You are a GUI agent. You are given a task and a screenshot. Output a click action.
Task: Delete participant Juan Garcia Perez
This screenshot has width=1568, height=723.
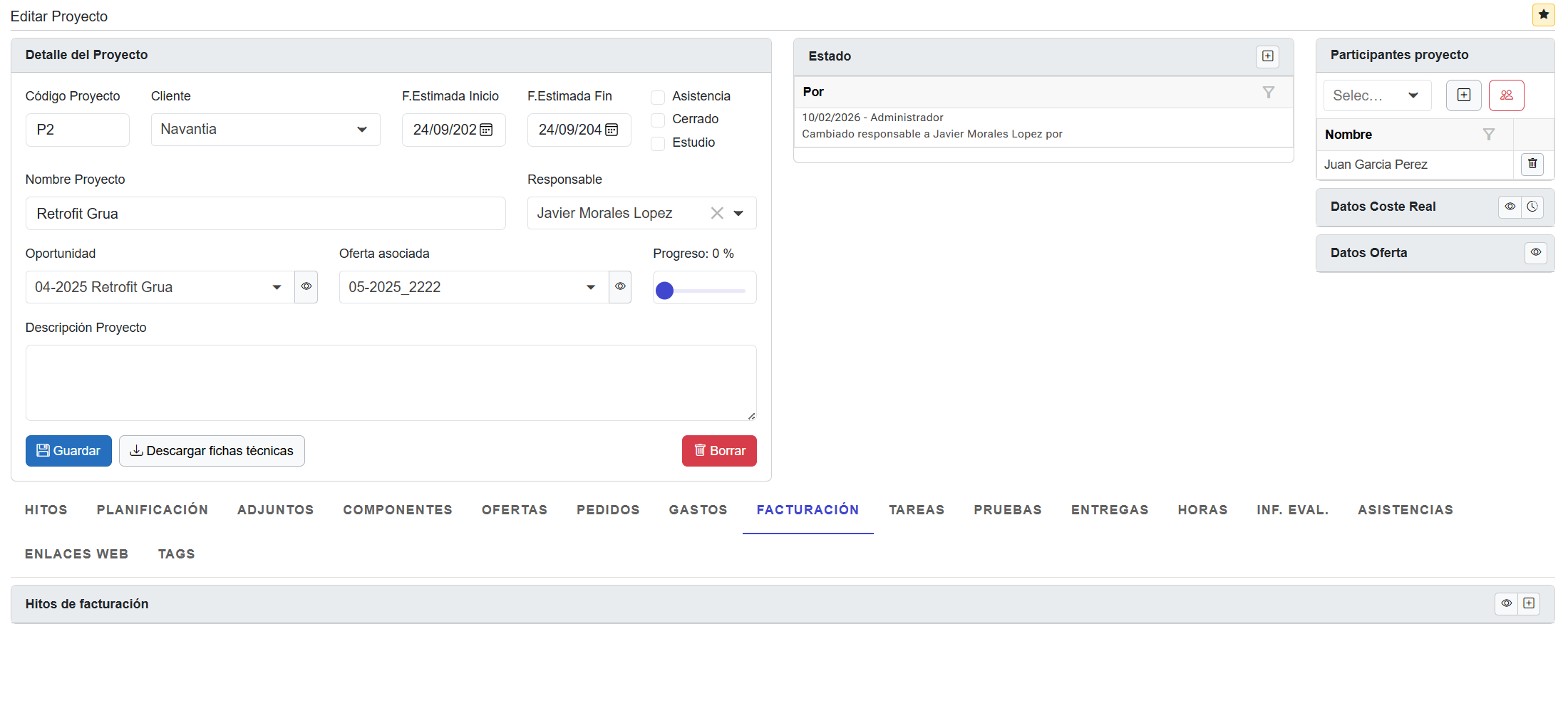(1532, 165)
